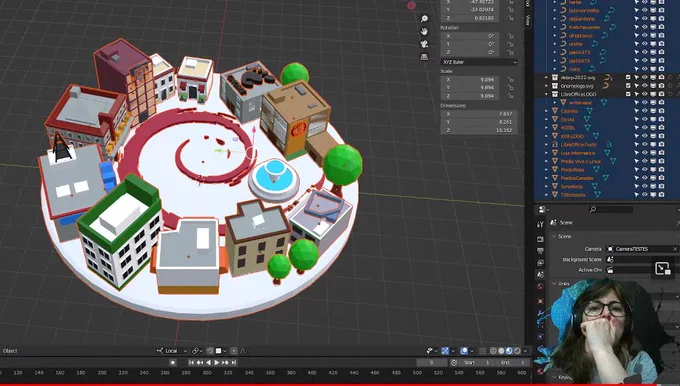This screenshot has width=680, height=386.
Task: Hide HOTEL object via eye icon
Action: point(644,128)
